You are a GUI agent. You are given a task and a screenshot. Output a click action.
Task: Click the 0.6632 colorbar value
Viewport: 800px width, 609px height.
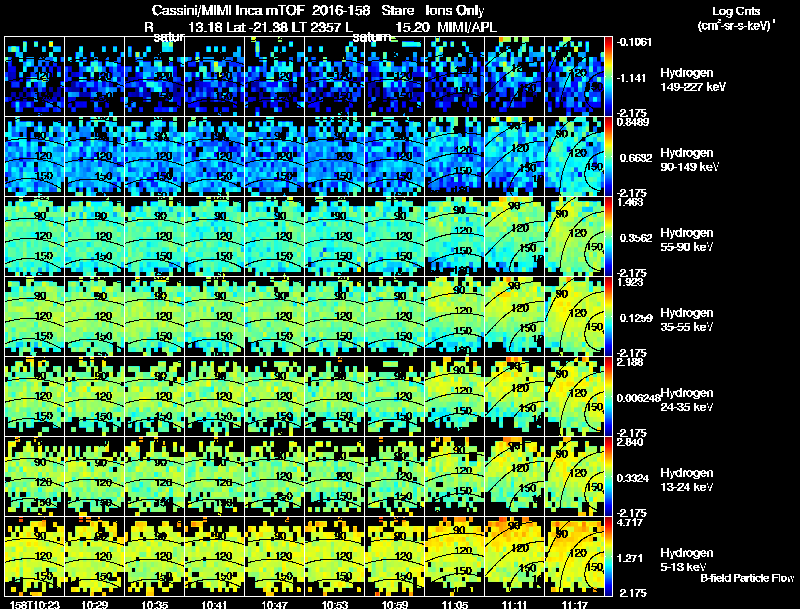coord(636,158)
